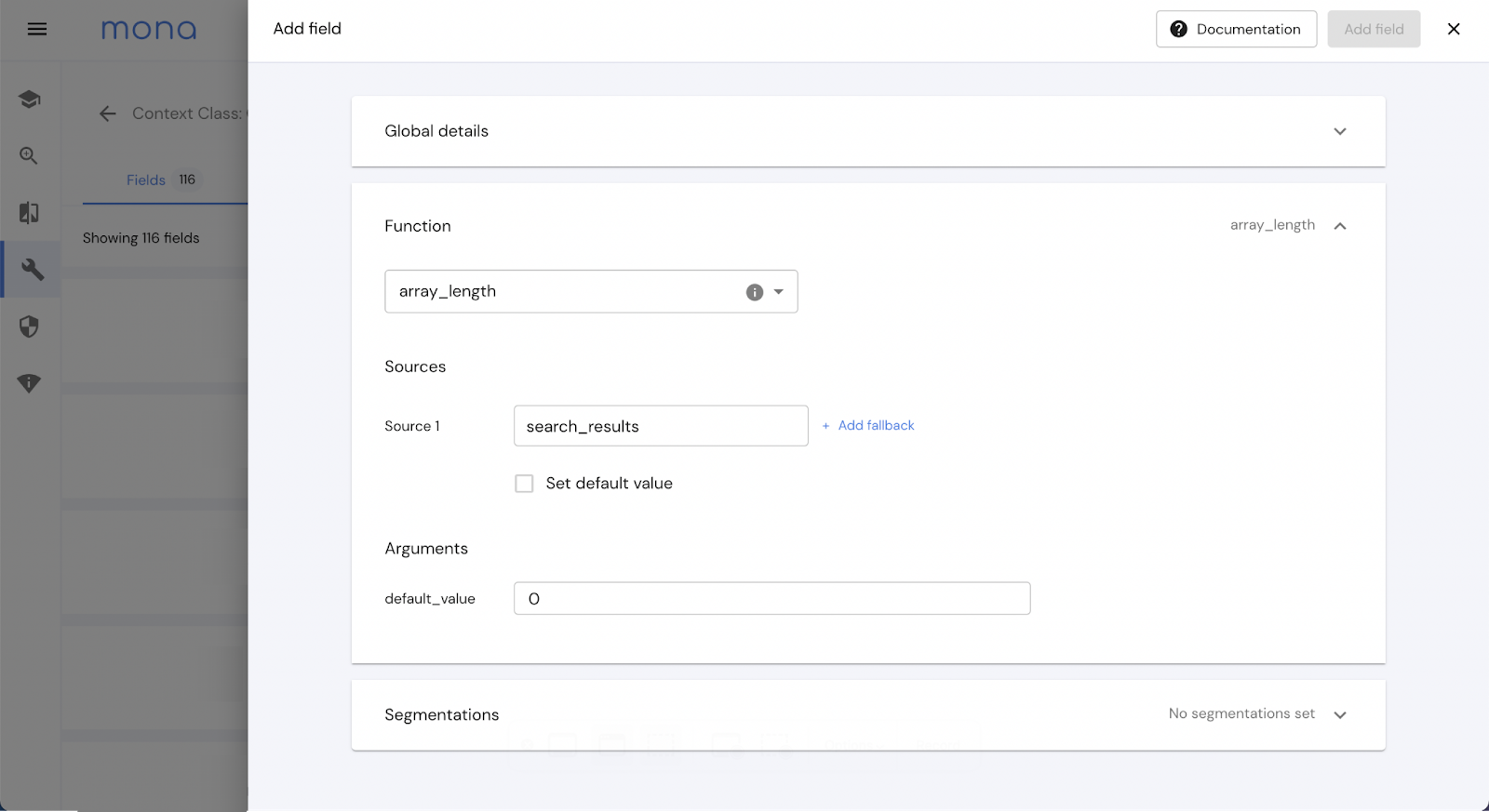This screenshot has height=812, width=1489.
Task: Enable Set default value checkbox
Action: 524,484
